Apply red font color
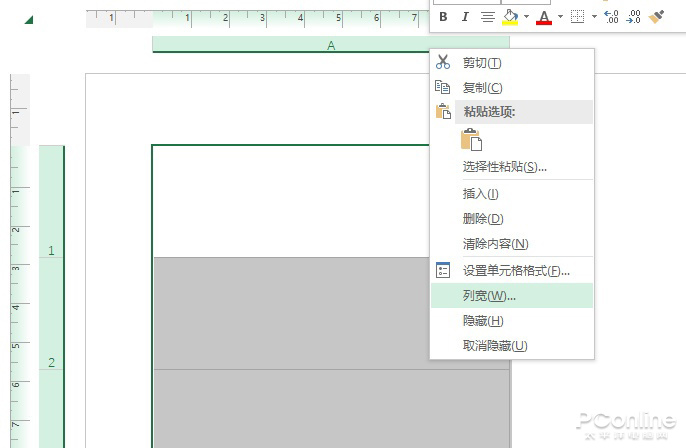686x448 pixels. 544,17
